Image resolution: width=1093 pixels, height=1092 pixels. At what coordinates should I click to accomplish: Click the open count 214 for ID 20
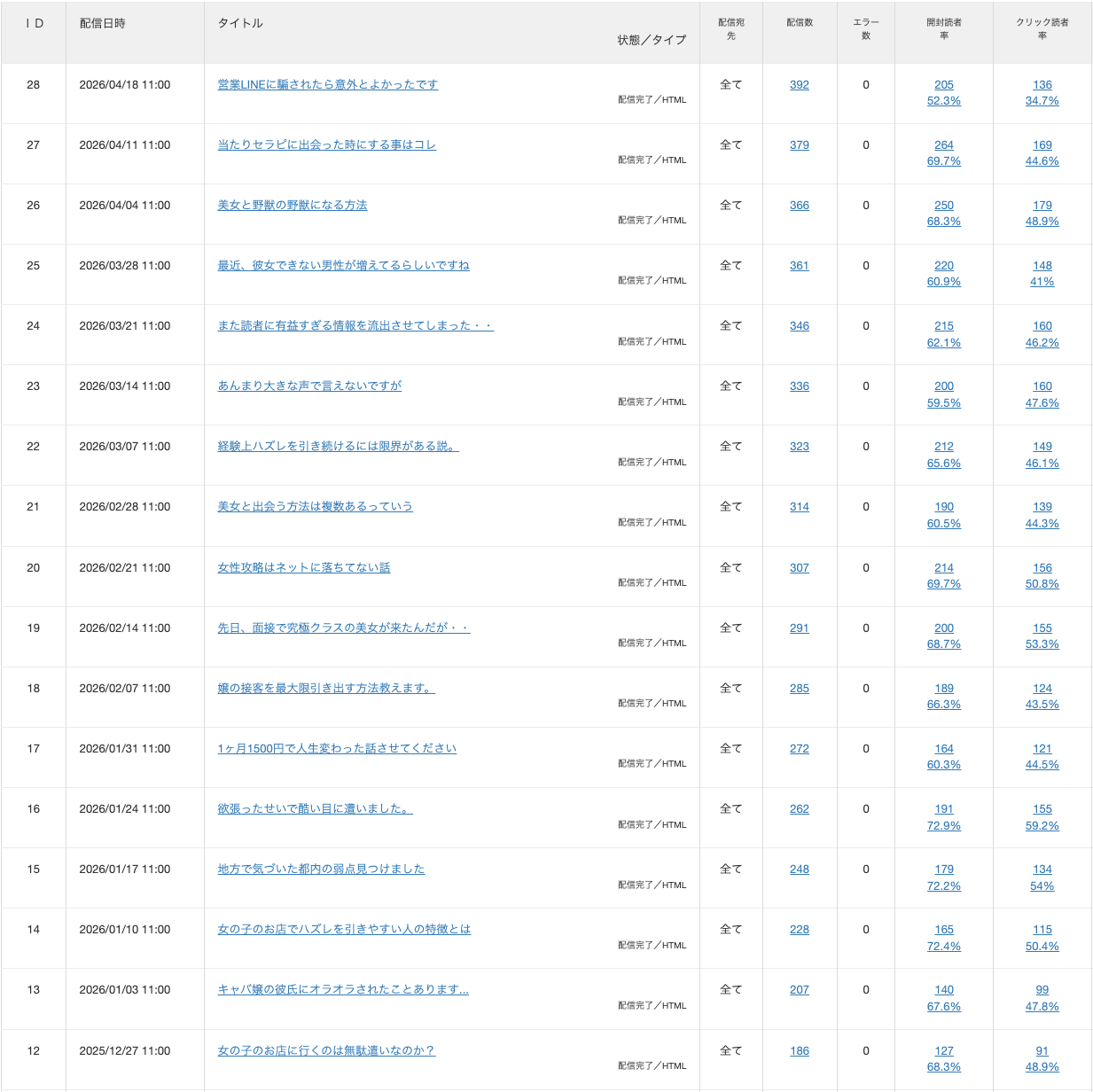(x=943, y=568)
